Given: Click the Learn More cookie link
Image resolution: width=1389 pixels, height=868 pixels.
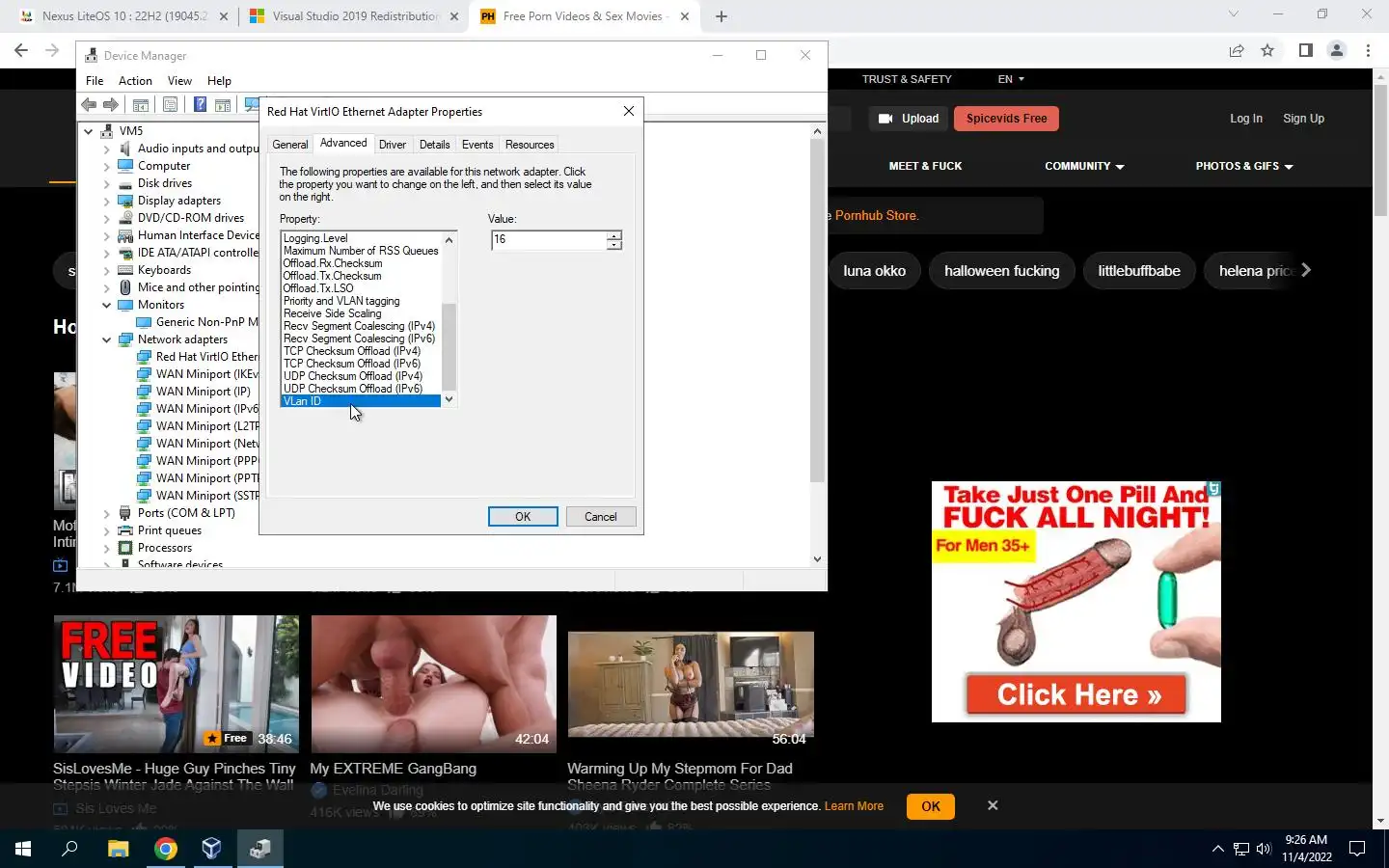Looking at the screenshot, I should pos(854,806).
